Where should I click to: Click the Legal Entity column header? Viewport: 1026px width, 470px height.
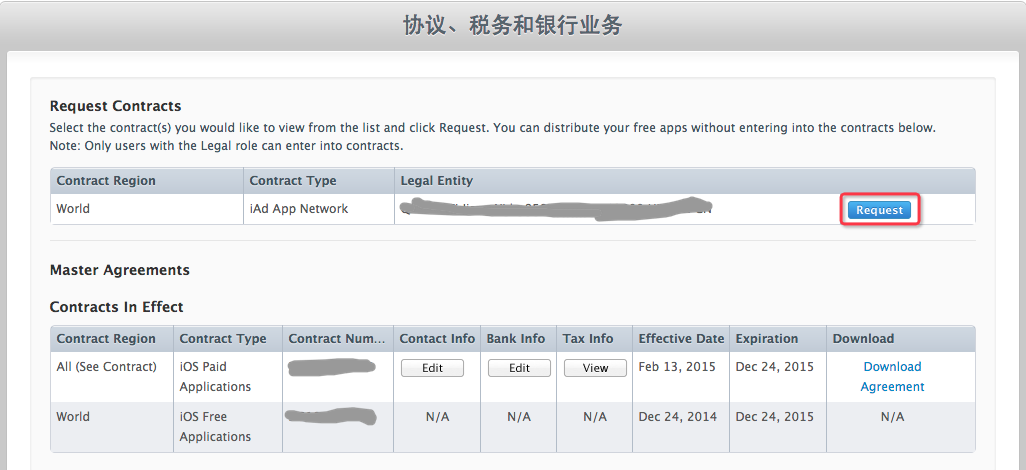click(x=436, y=181)
